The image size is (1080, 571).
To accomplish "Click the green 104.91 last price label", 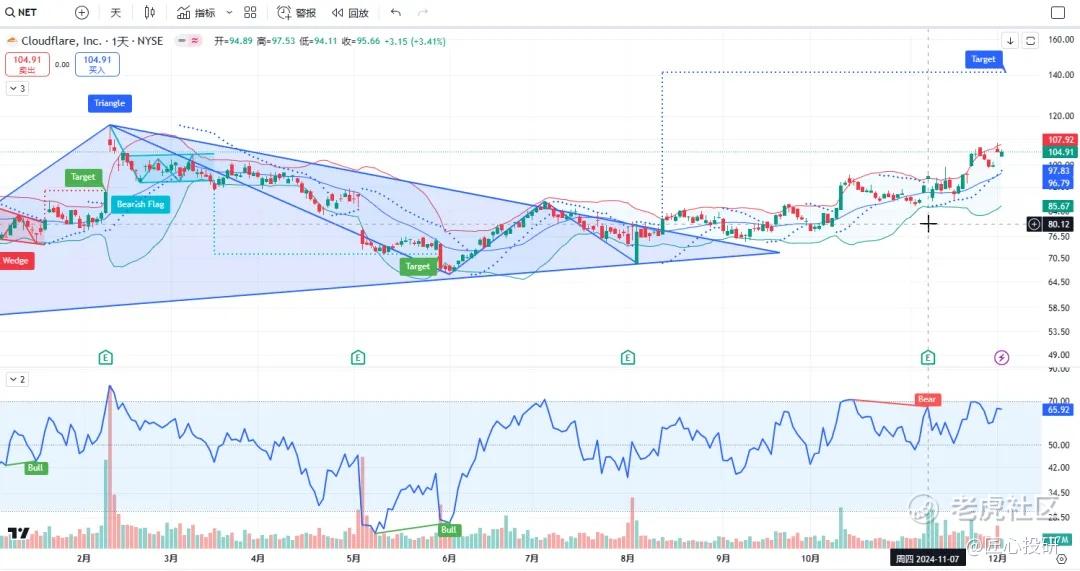I will click(x=1060, y=152).
